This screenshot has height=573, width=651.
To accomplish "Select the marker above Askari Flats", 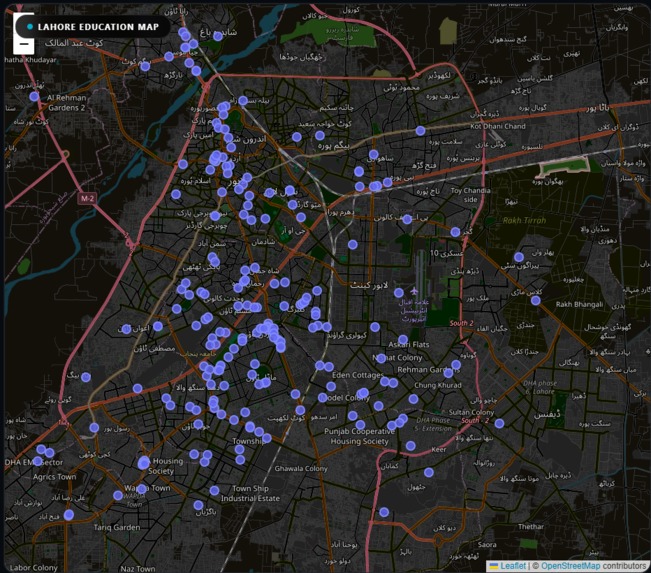I will click(x=403, y=340).
